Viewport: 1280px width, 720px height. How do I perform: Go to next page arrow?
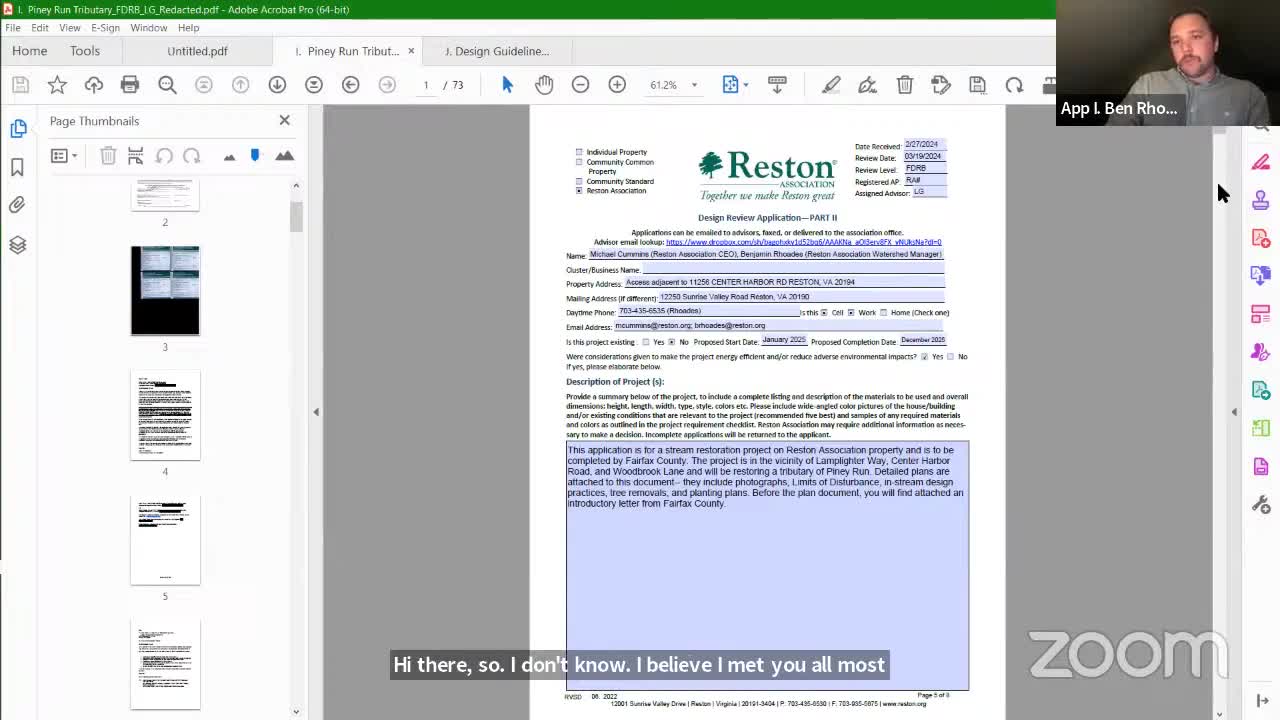pyautogui.click(x=277, y=85)
